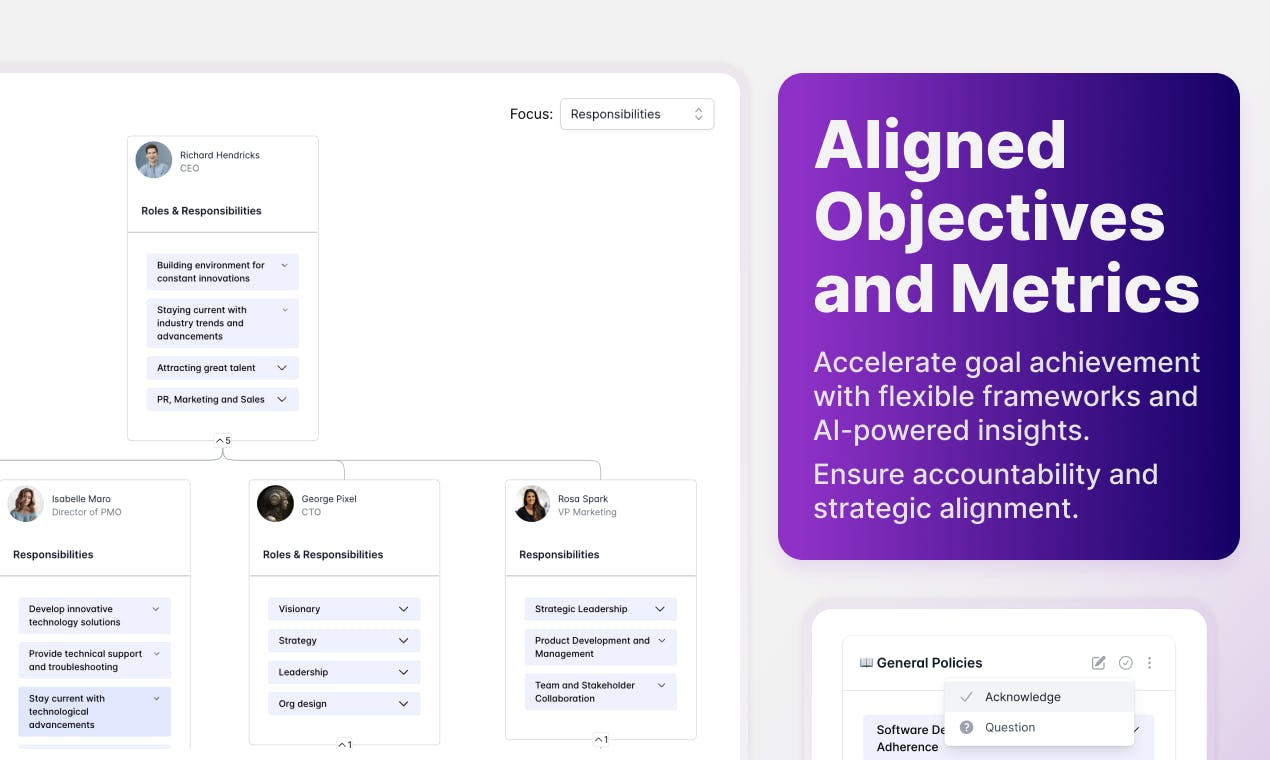Screen dimensions: 1270x760
Task: Collapse the 5 reports toggle under the CEO card
Action: 223,441
